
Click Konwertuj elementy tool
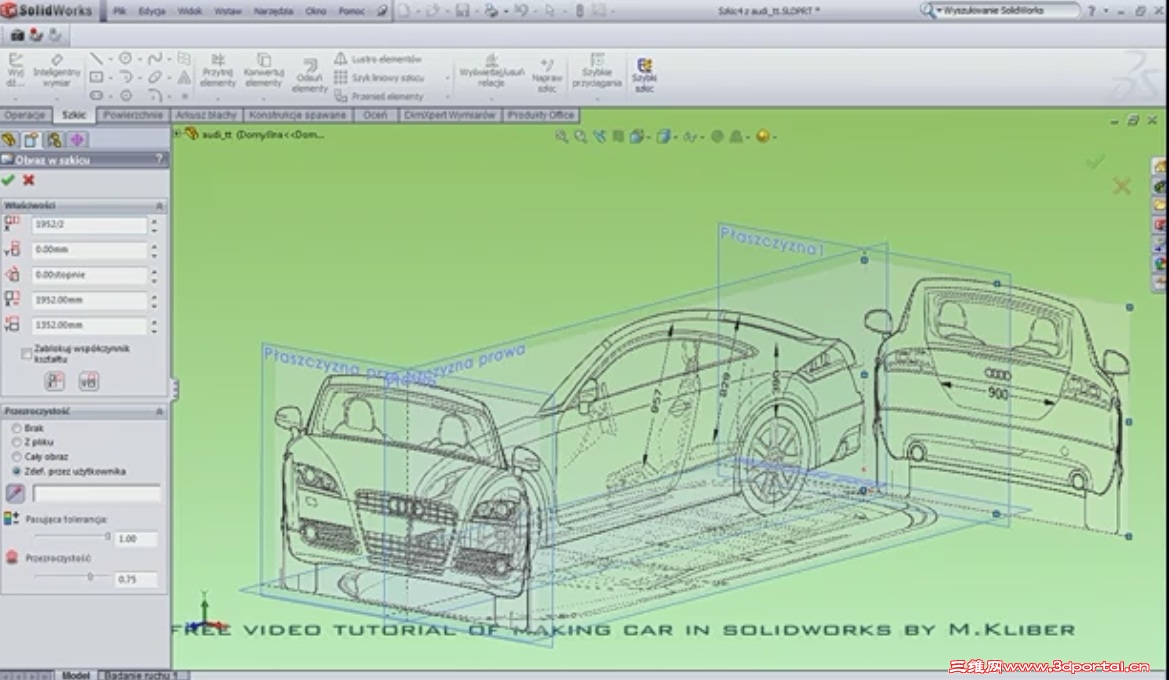[263, 70]
